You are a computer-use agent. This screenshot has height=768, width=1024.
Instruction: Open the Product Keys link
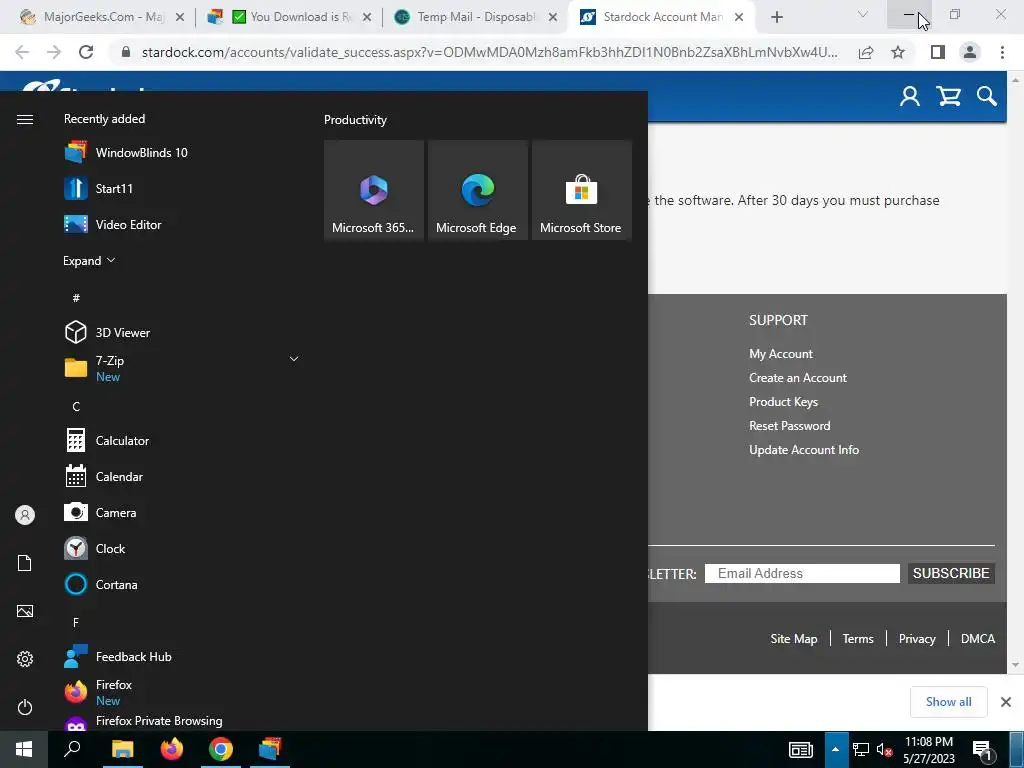(783, 402)
